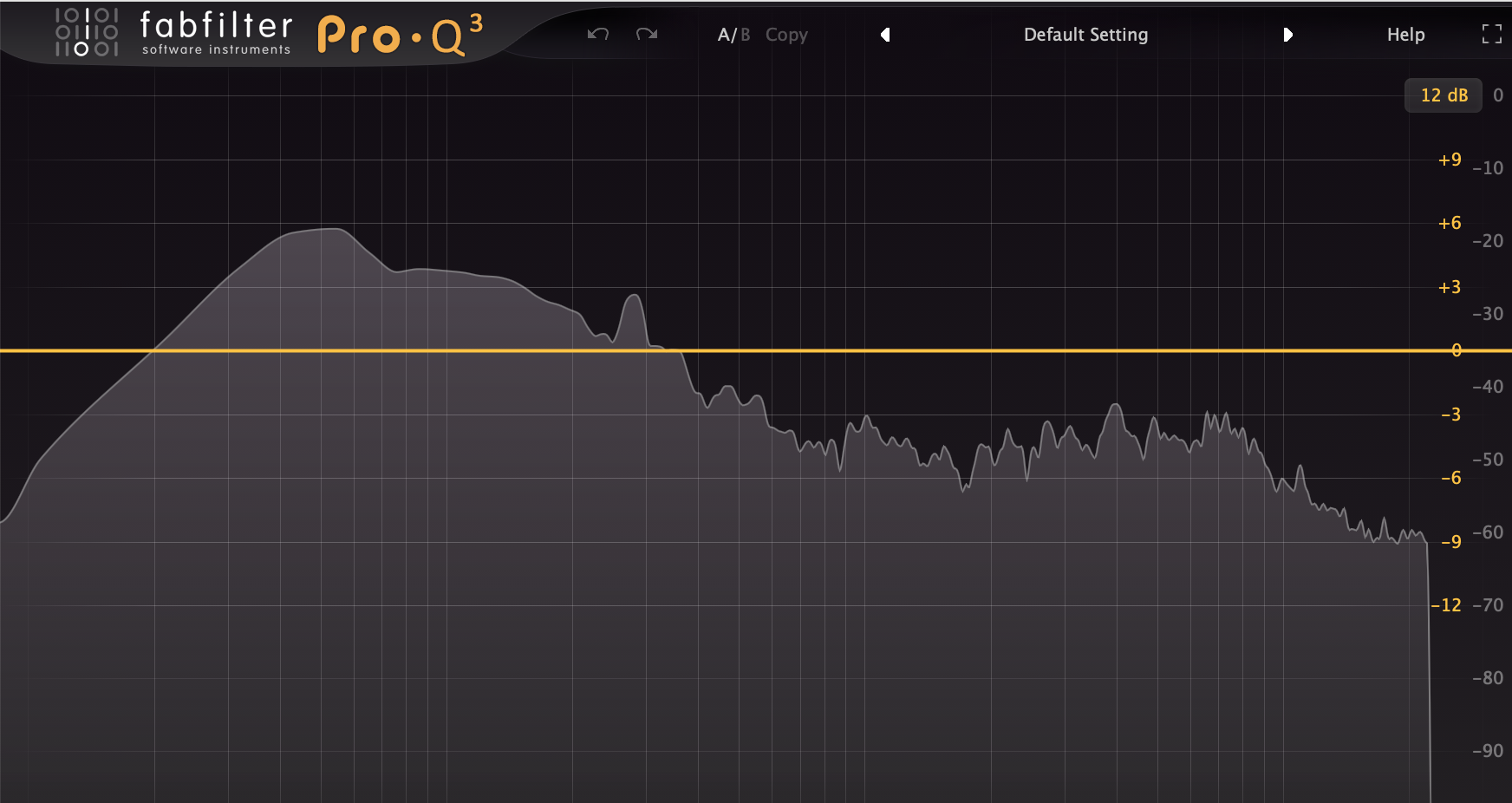Click the Default Setting preset name
The image size is (1512, 803).
1085,35
